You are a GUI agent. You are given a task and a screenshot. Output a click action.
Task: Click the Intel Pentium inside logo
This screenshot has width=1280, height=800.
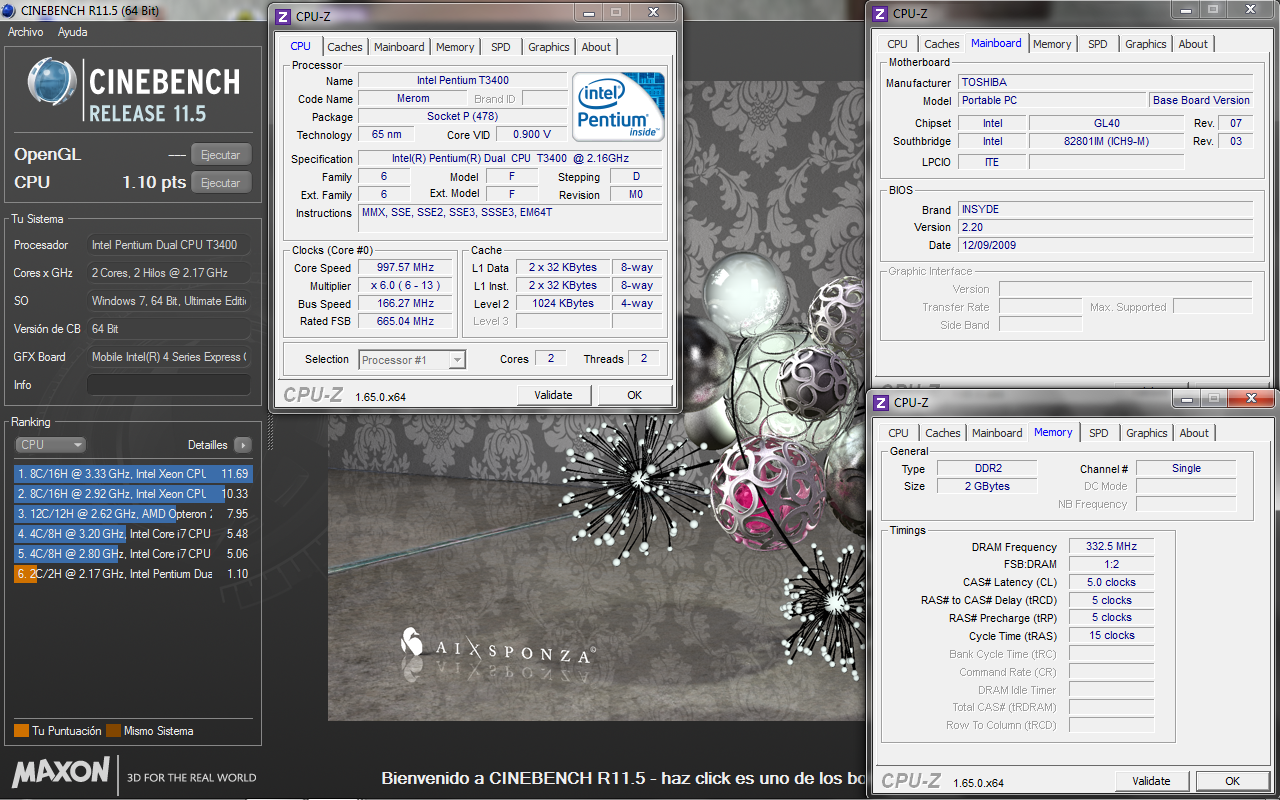click(x=620, y=106)
